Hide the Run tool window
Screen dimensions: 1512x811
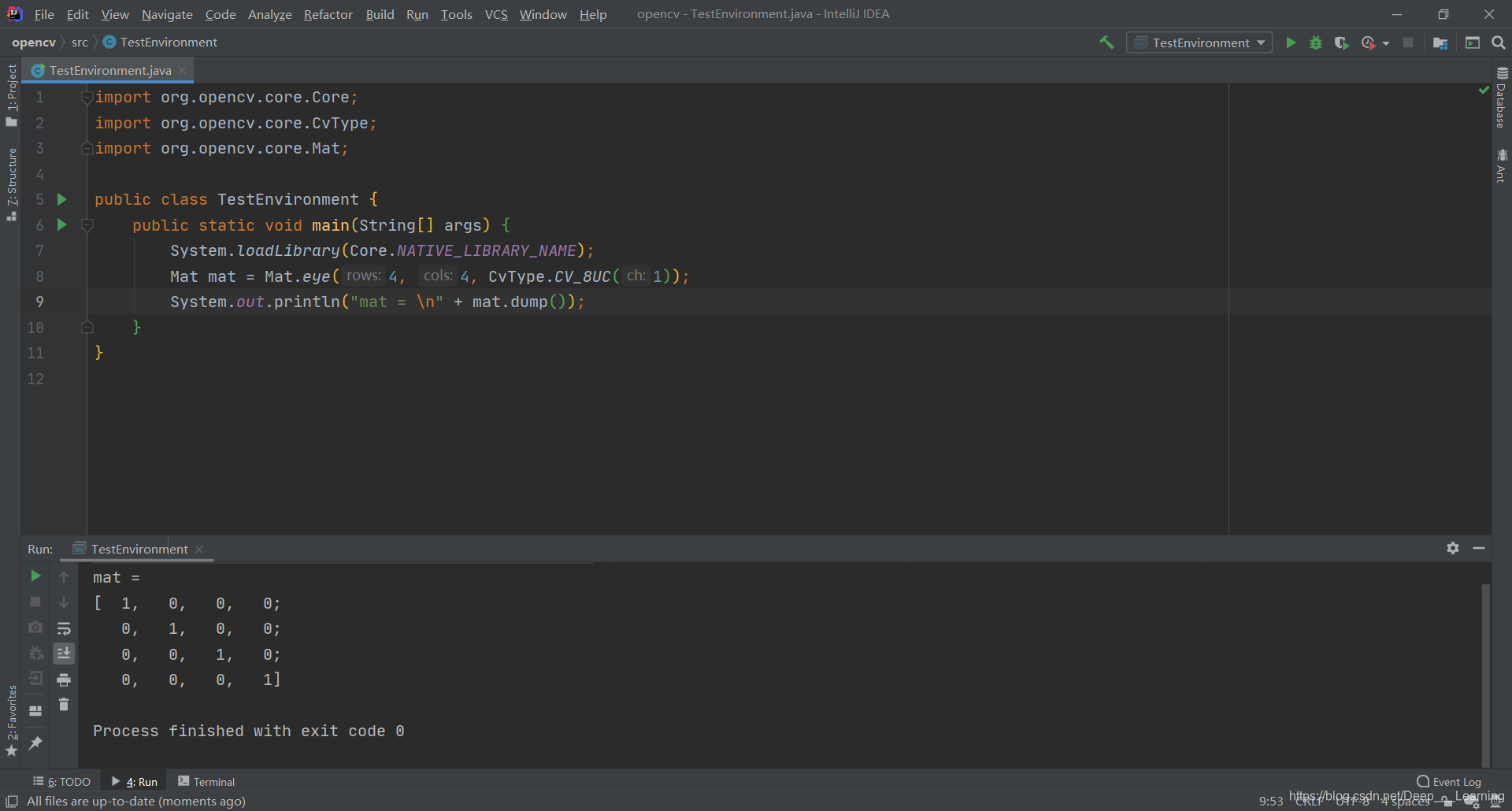[x=1479, y=548]
